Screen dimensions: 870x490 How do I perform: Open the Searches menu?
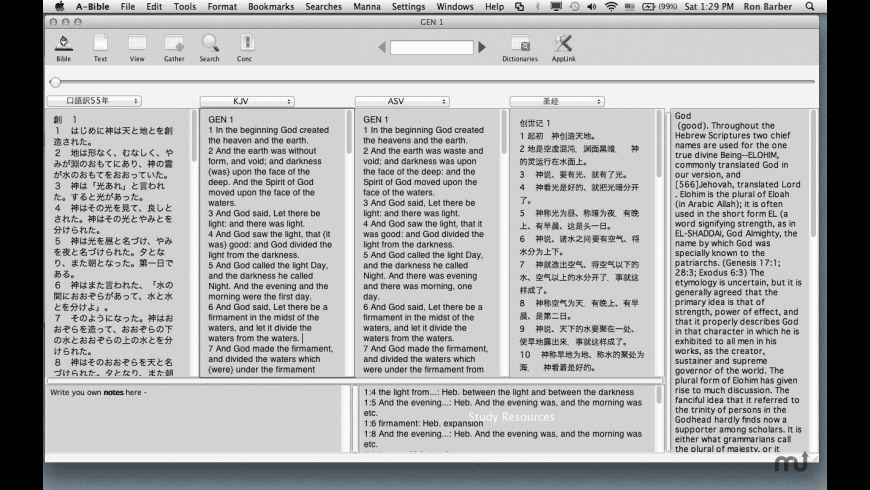point(323,7)
